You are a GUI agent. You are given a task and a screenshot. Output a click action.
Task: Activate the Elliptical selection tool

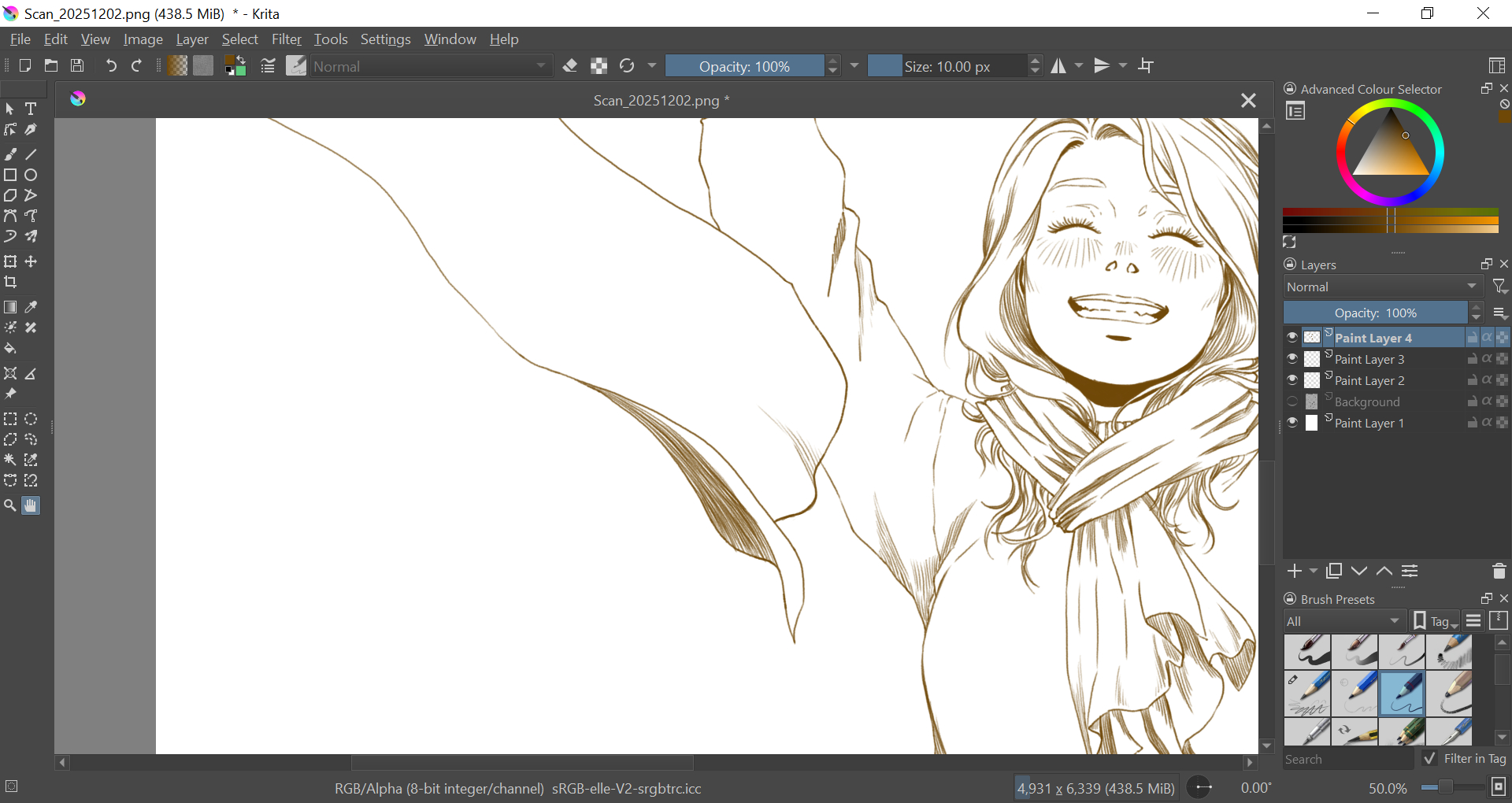(31, 419)
